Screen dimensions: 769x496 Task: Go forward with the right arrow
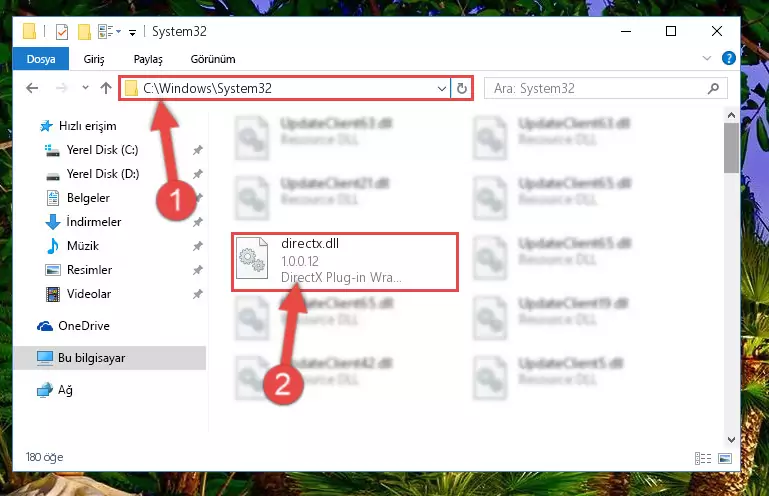[x=61, y=88]
